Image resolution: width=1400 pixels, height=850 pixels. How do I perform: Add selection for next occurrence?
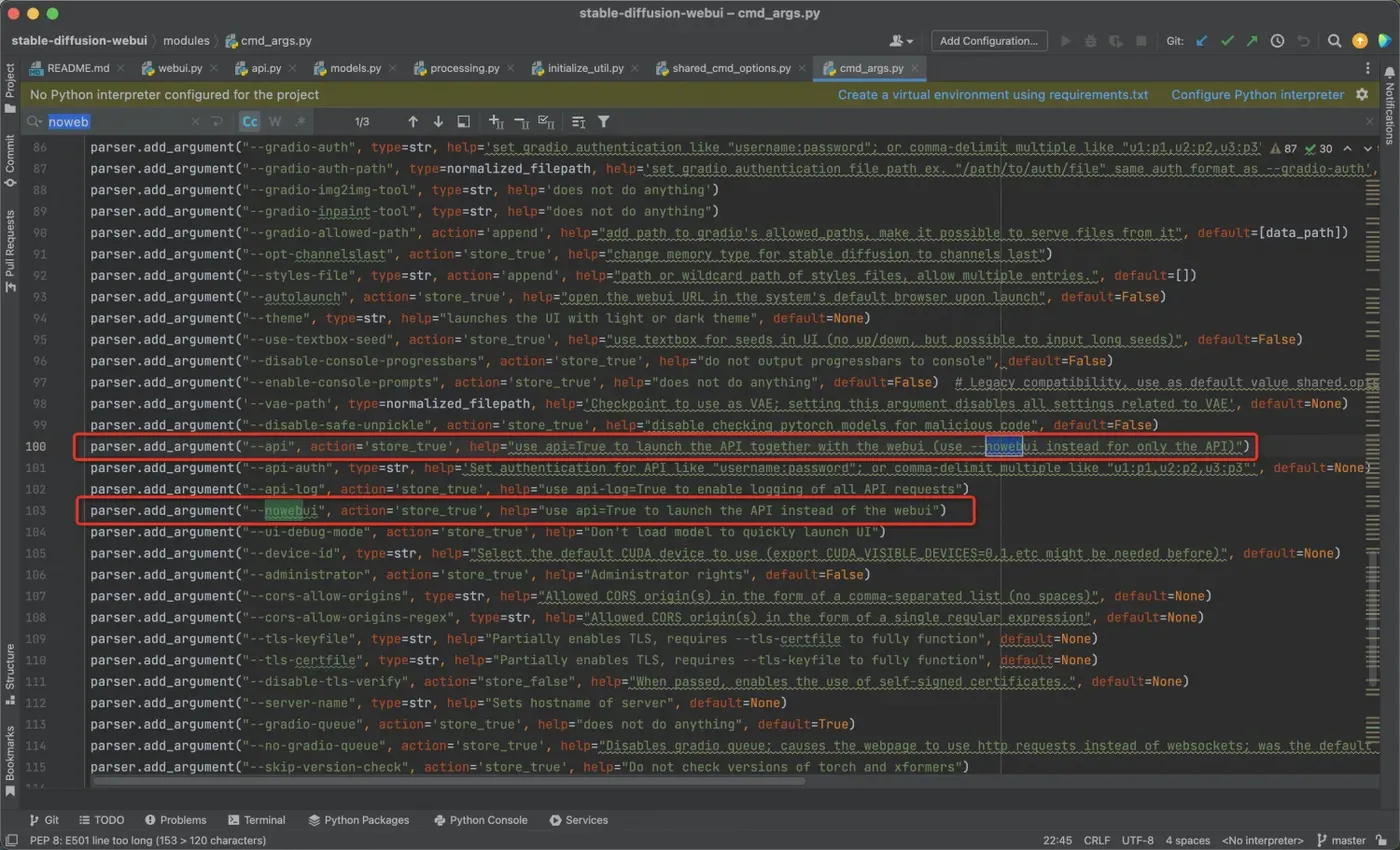pyautogui.click(x=496, y=121)
